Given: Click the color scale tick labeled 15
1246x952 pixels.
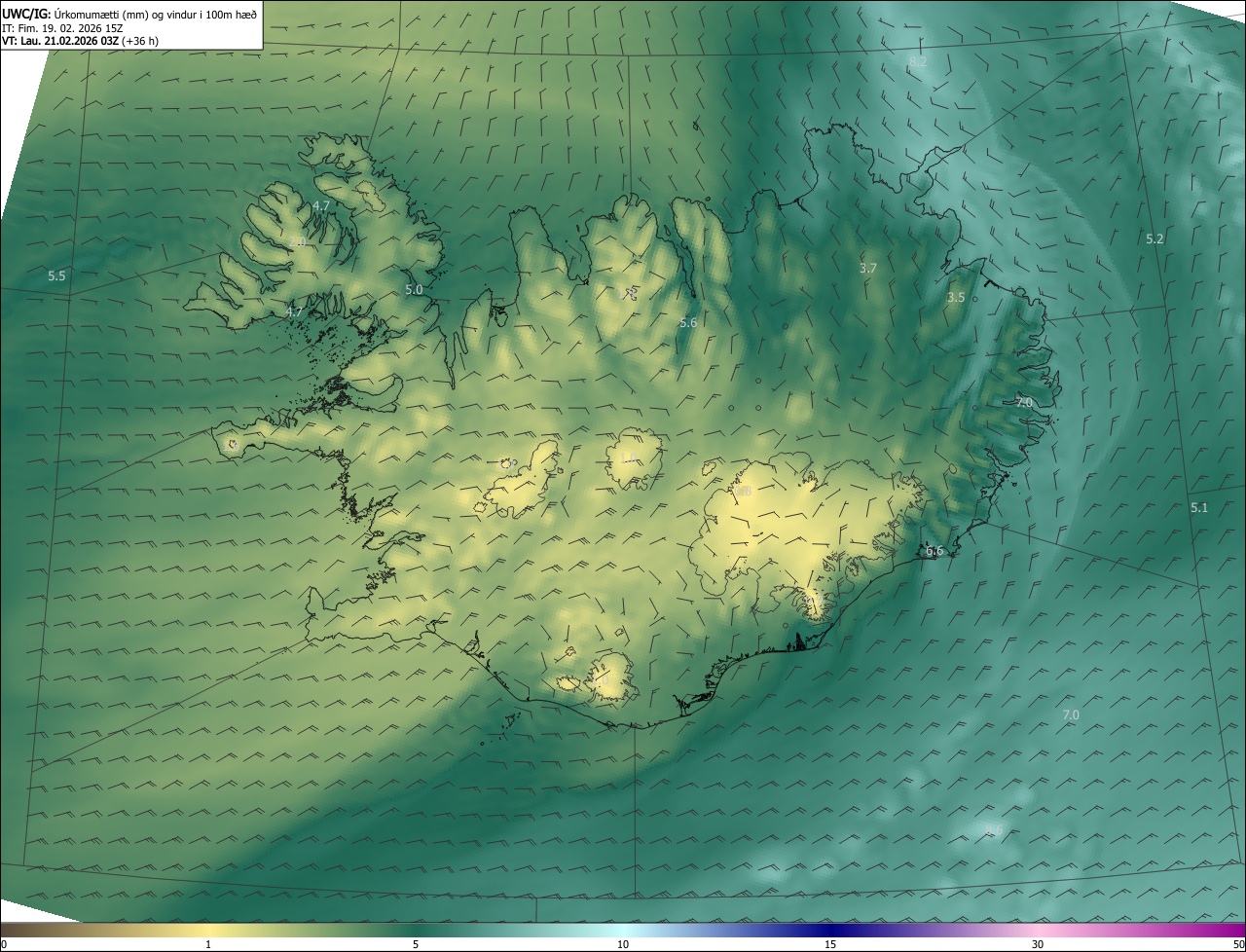Looking at the screenshot, I should click(x=830, y=944).
